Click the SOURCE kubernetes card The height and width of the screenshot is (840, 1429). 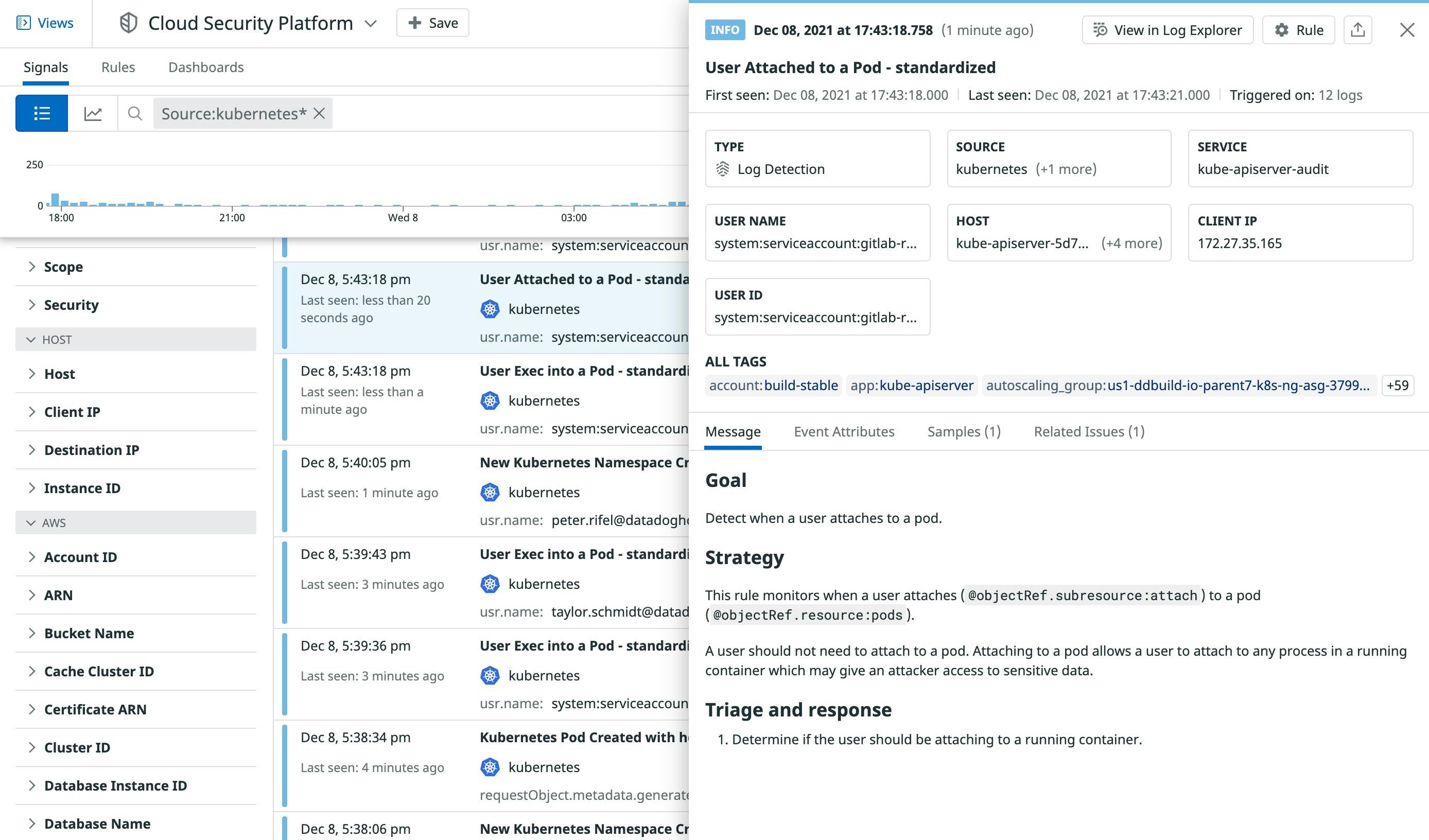(x=1059, y=158)
